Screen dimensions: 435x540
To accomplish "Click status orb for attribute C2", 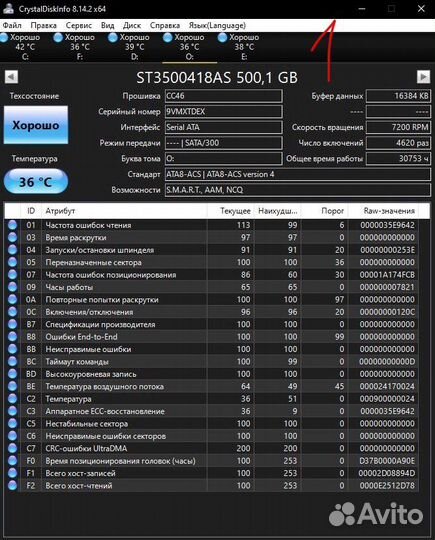I will (x=12, y=398).
